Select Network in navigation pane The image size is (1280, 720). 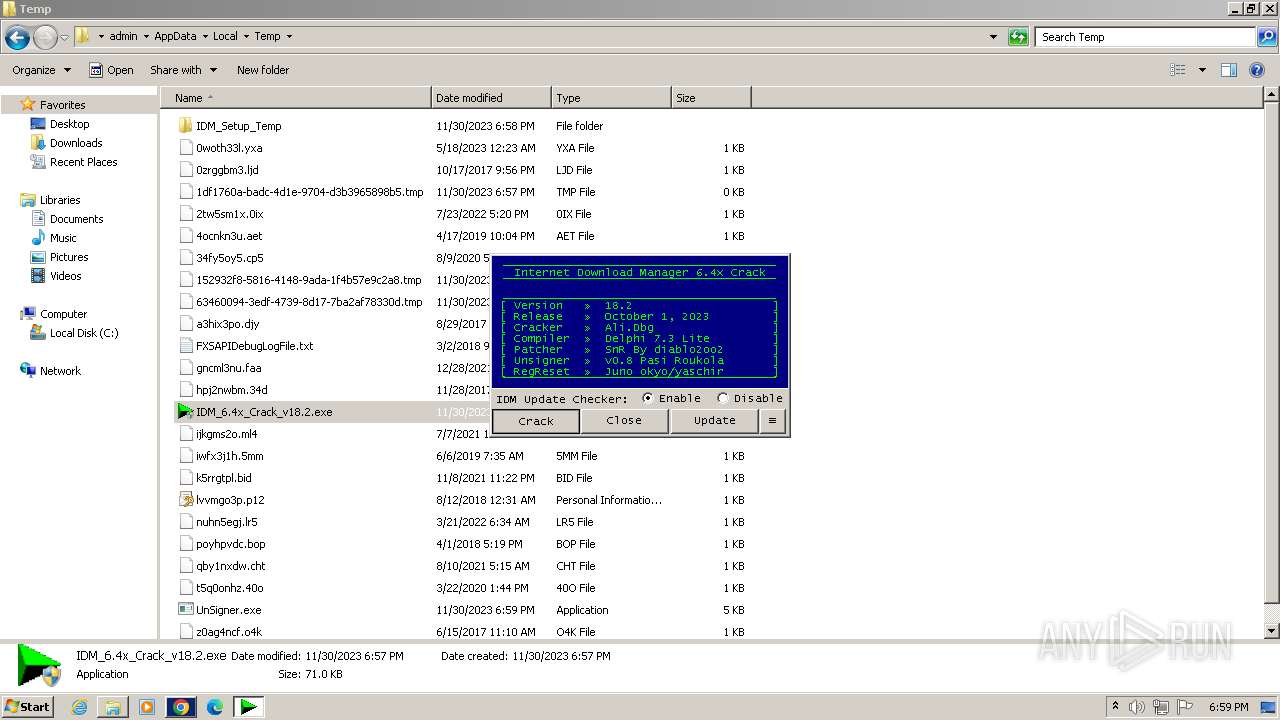[x=60, y=371]
